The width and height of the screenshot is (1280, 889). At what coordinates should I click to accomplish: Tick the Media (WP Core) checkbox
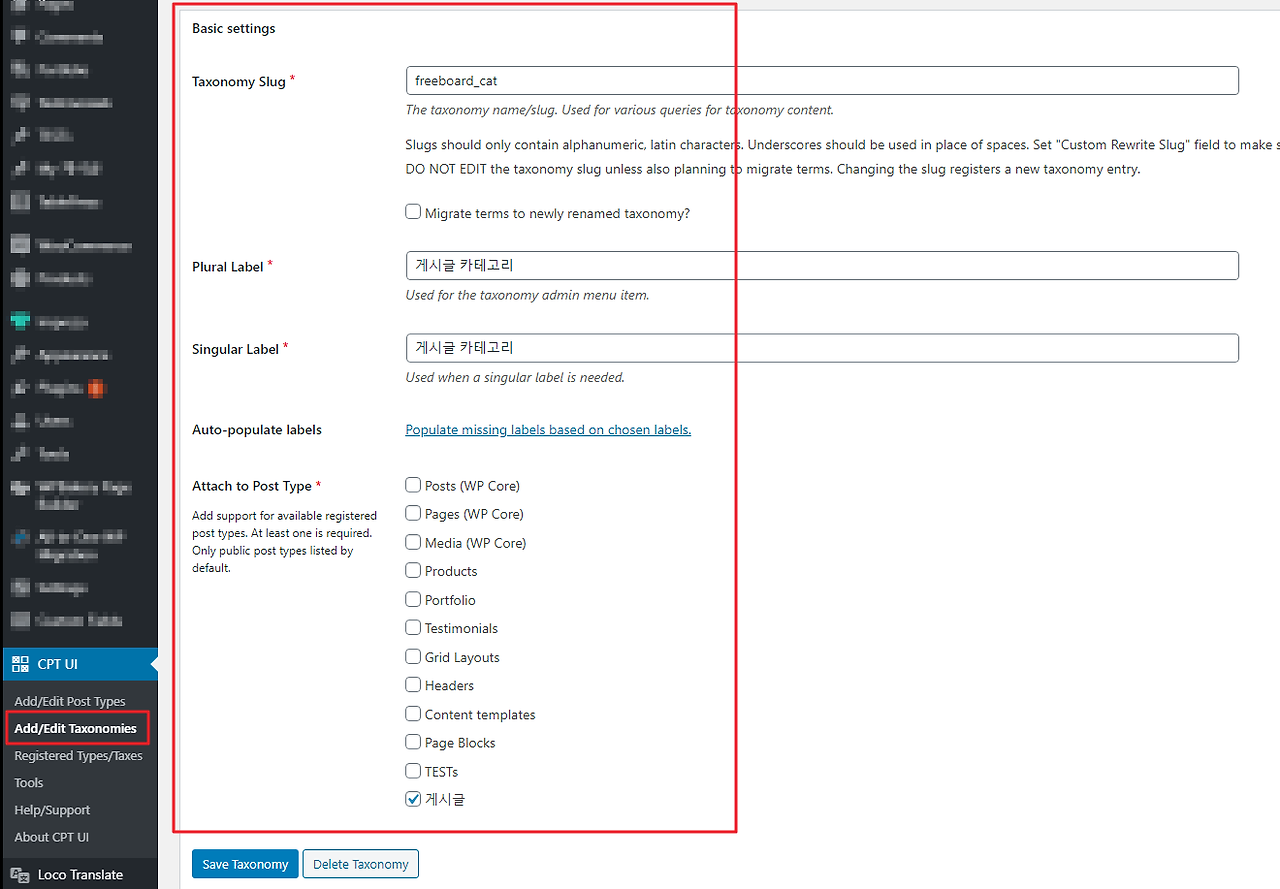coord(413,542)
